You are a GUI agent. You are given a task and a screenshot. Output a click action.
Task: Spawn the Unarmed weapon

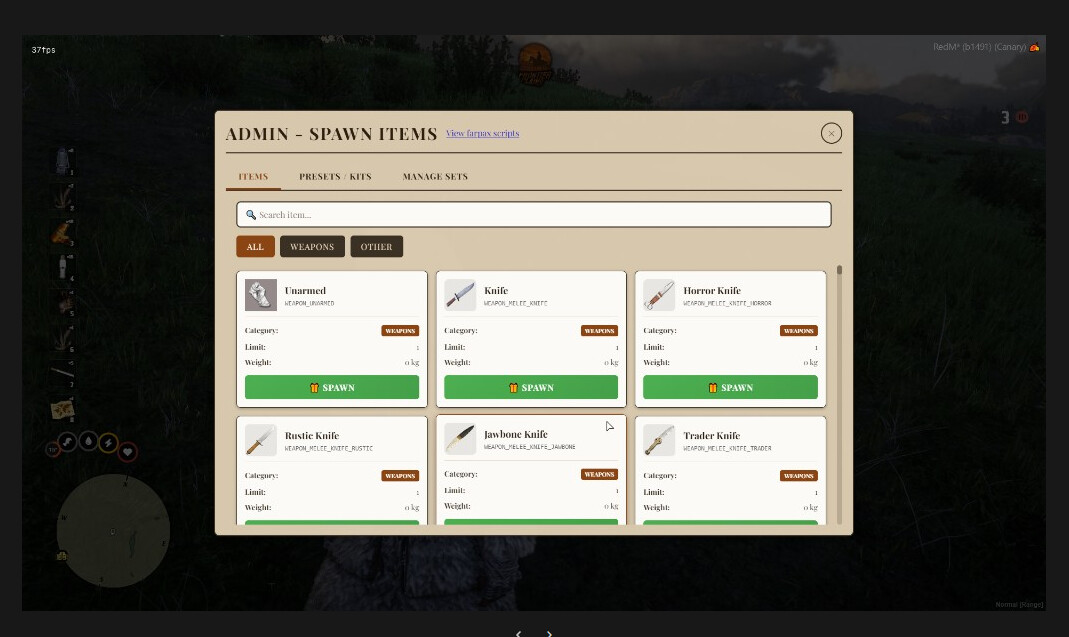coord(332,388)
